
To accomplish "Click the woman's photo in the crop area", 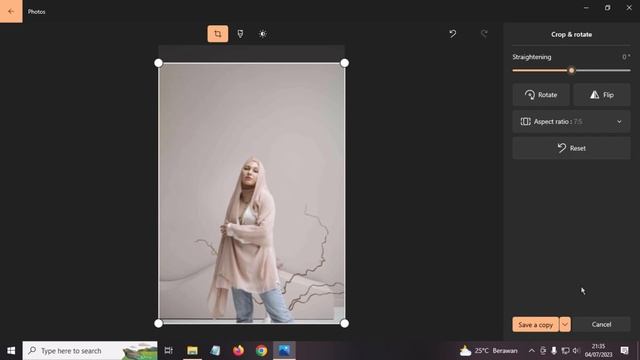I will (251, 193).
